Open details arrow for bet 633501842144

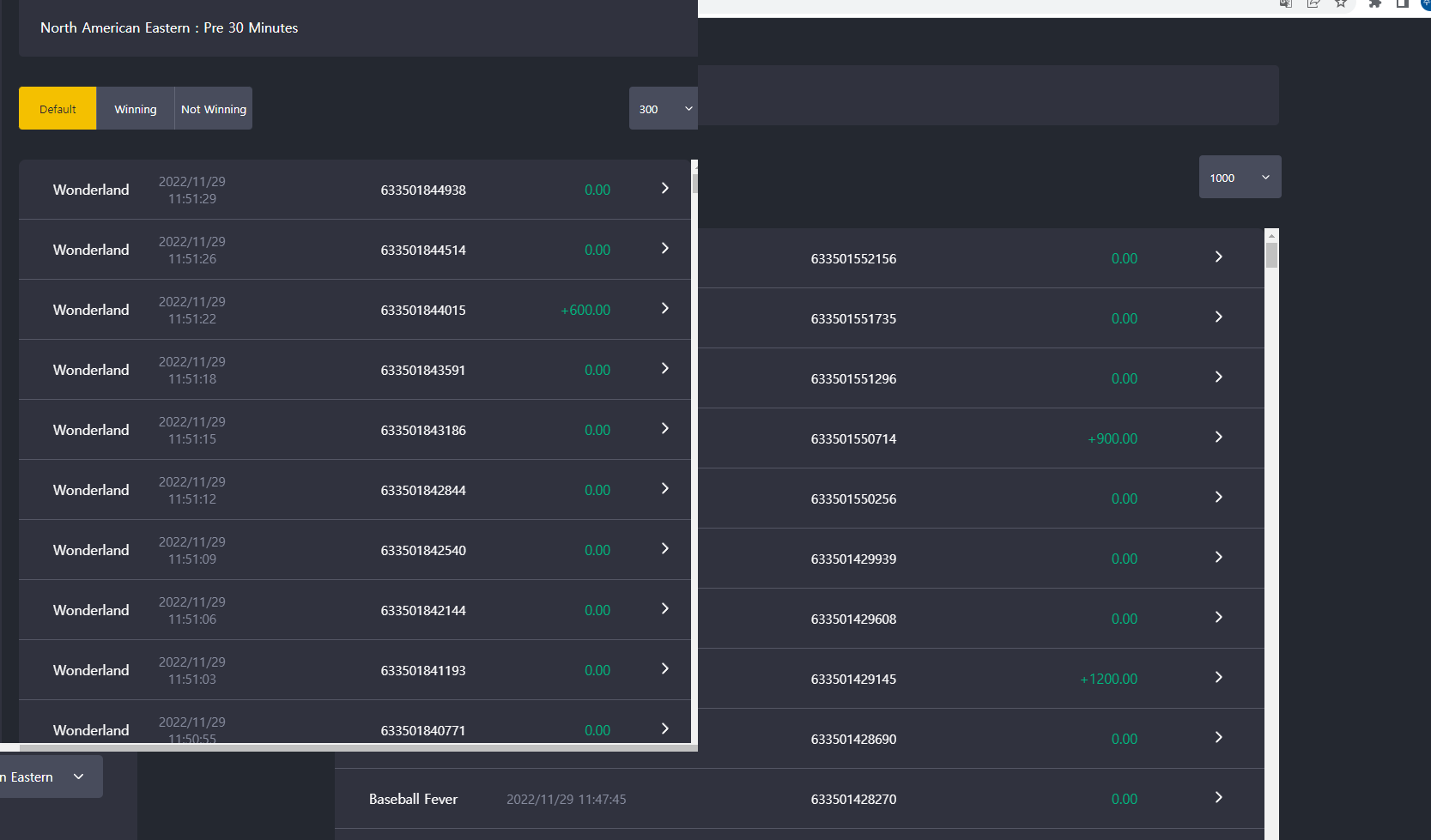664,608
